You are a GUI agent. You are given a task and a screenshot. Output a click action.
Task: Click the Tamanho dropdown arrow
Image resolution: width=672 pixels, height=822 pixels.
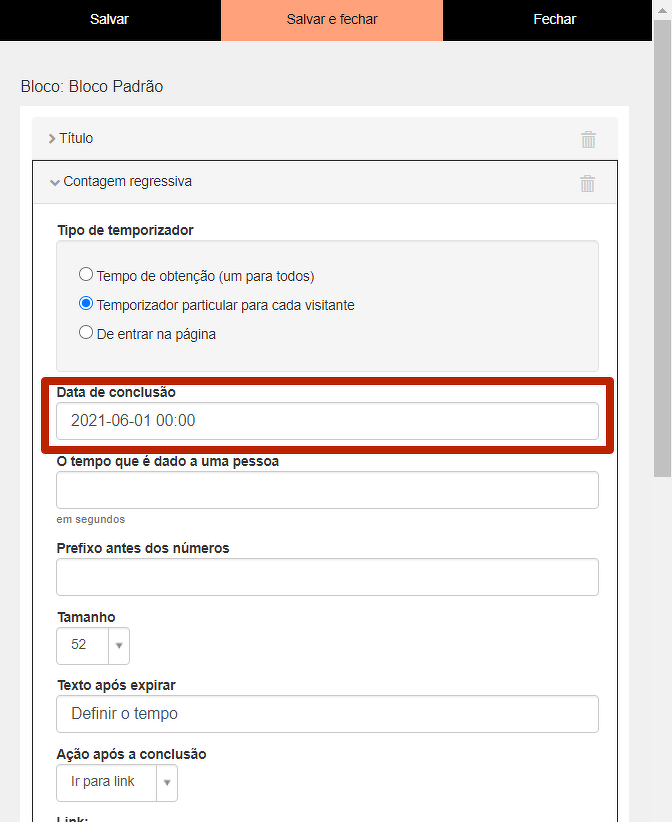click(119, 646)
